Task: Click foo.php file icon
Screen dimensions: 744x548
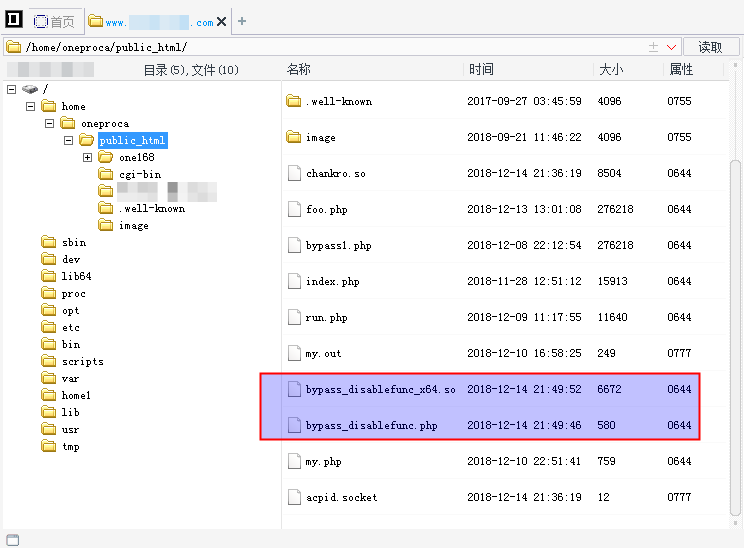Action: coord(294,209)
